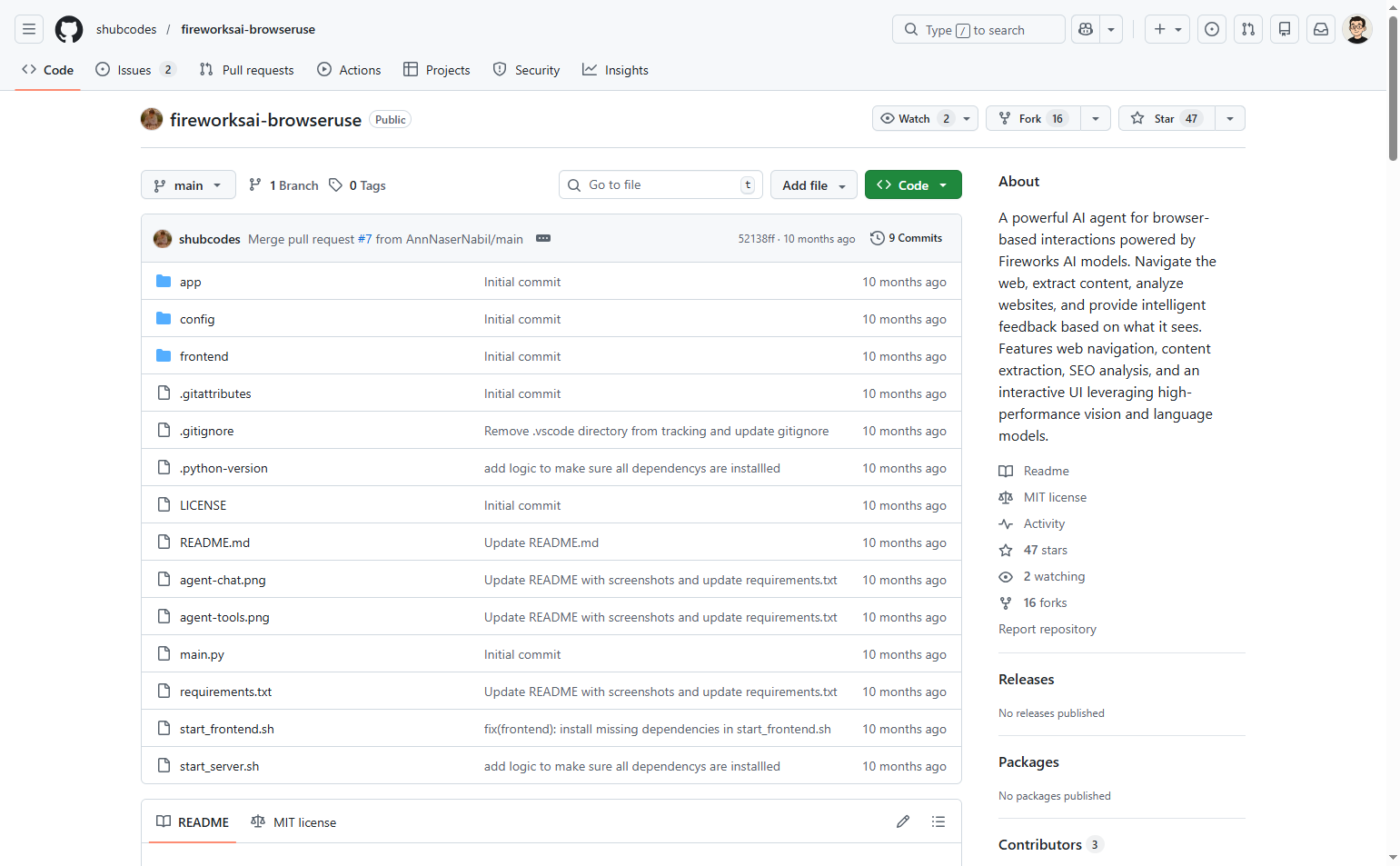Screen dimensions: 1400x866
Task: Star the repository
Action: [1167, 119]
